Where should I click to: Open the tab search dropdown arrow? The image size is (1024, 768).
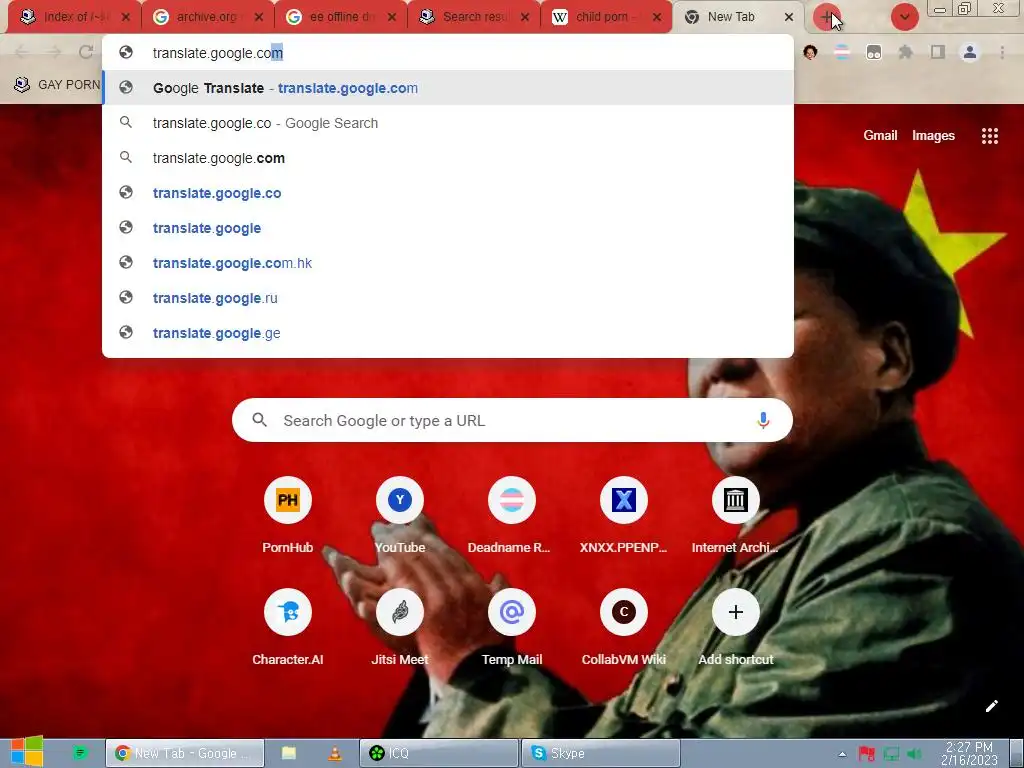904,18
